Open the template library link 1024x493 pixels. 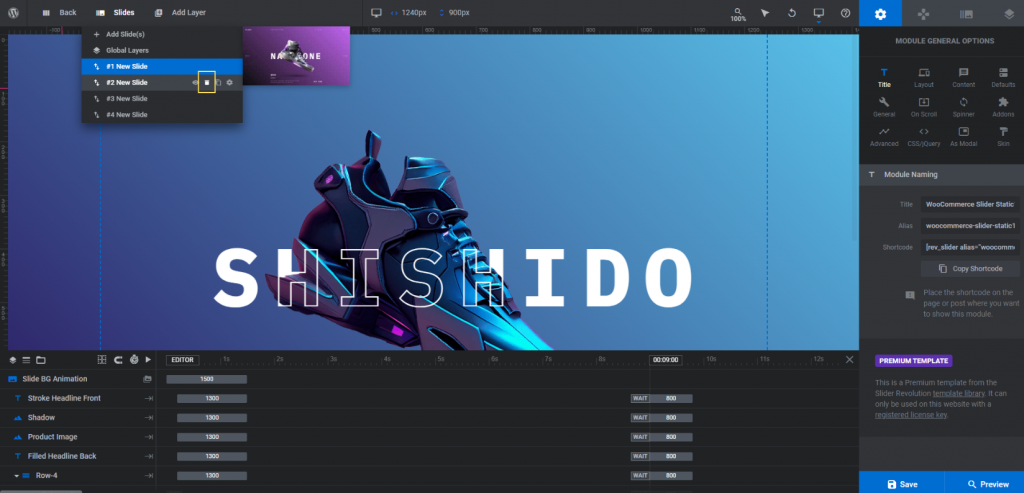[958, 394]
